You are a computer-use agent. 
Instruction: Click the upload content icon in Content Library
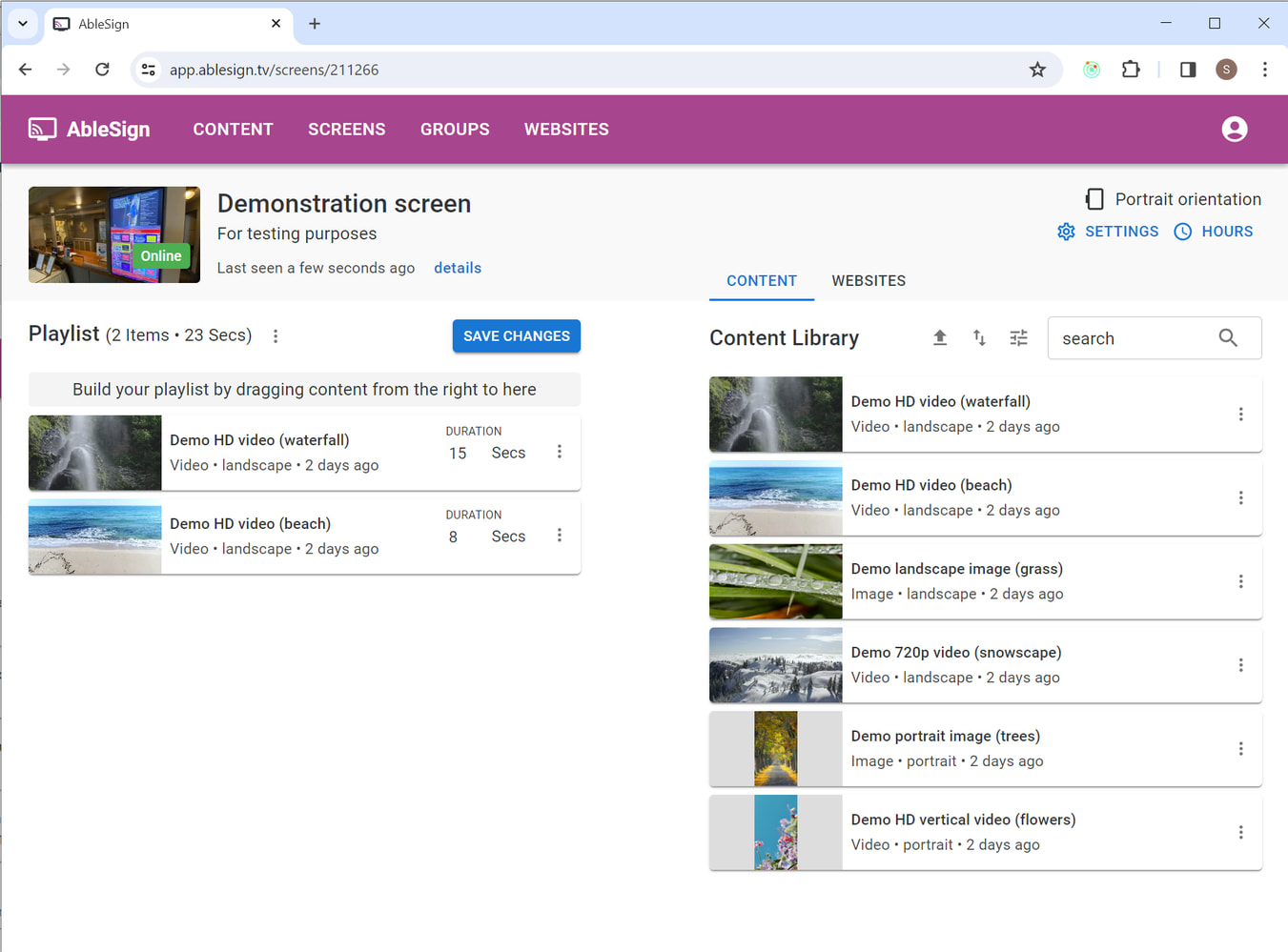pyautogui.click(x=939, y=338)
